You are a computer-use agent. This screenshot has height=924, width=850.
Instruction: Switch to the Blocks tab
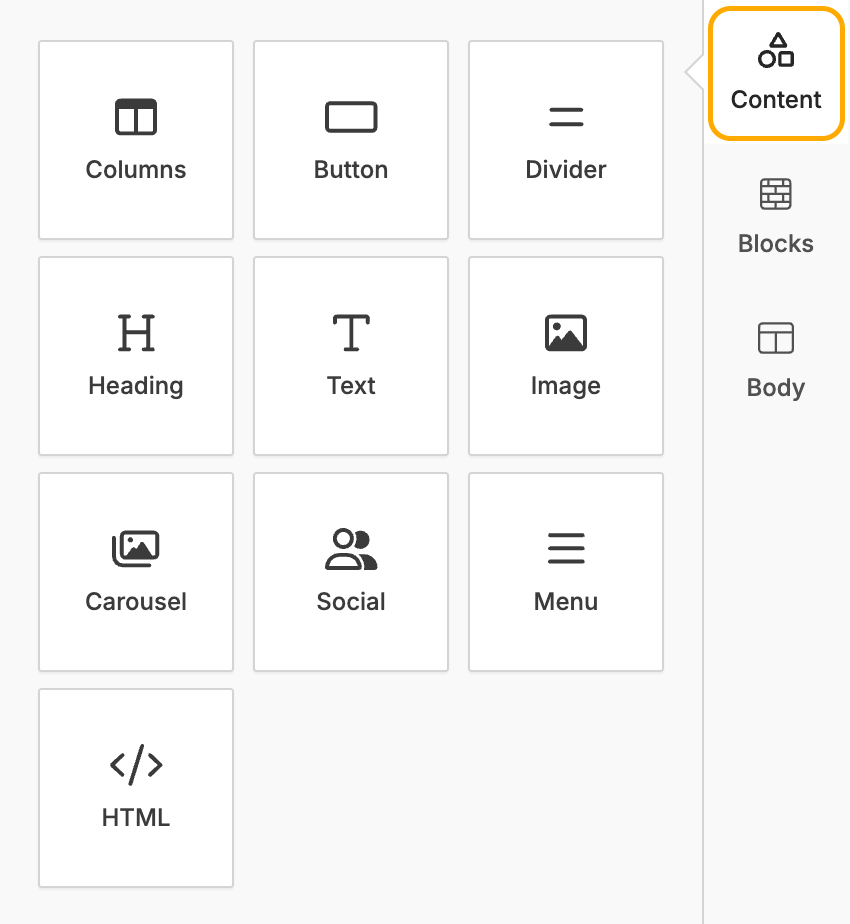pos(775,216)
